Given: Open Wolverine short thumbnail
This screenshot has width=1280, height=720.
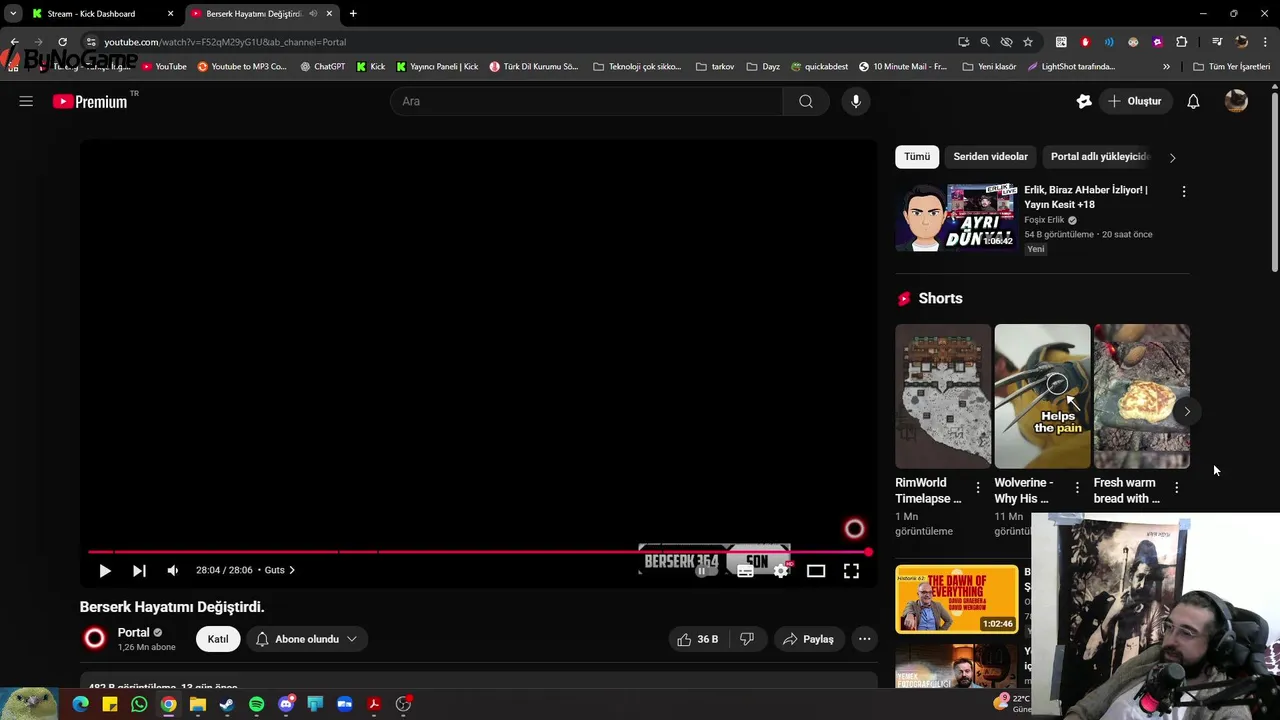Looking at the screenshot, I should click(1042, 396).
